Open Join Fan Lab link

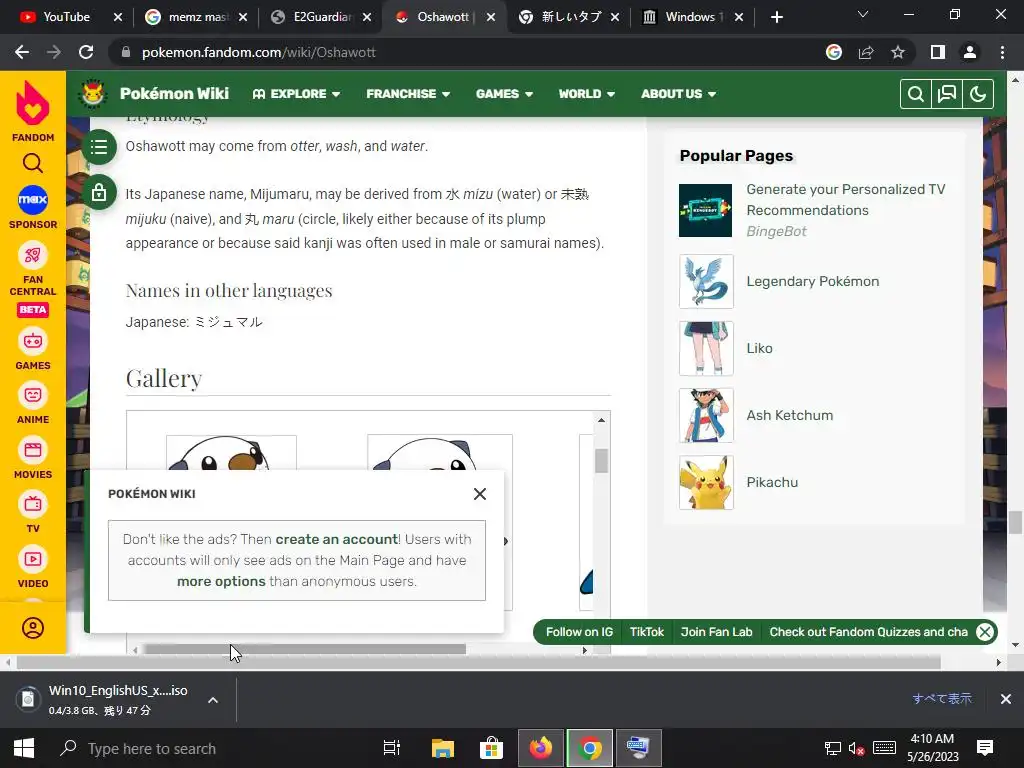point(716,632)
